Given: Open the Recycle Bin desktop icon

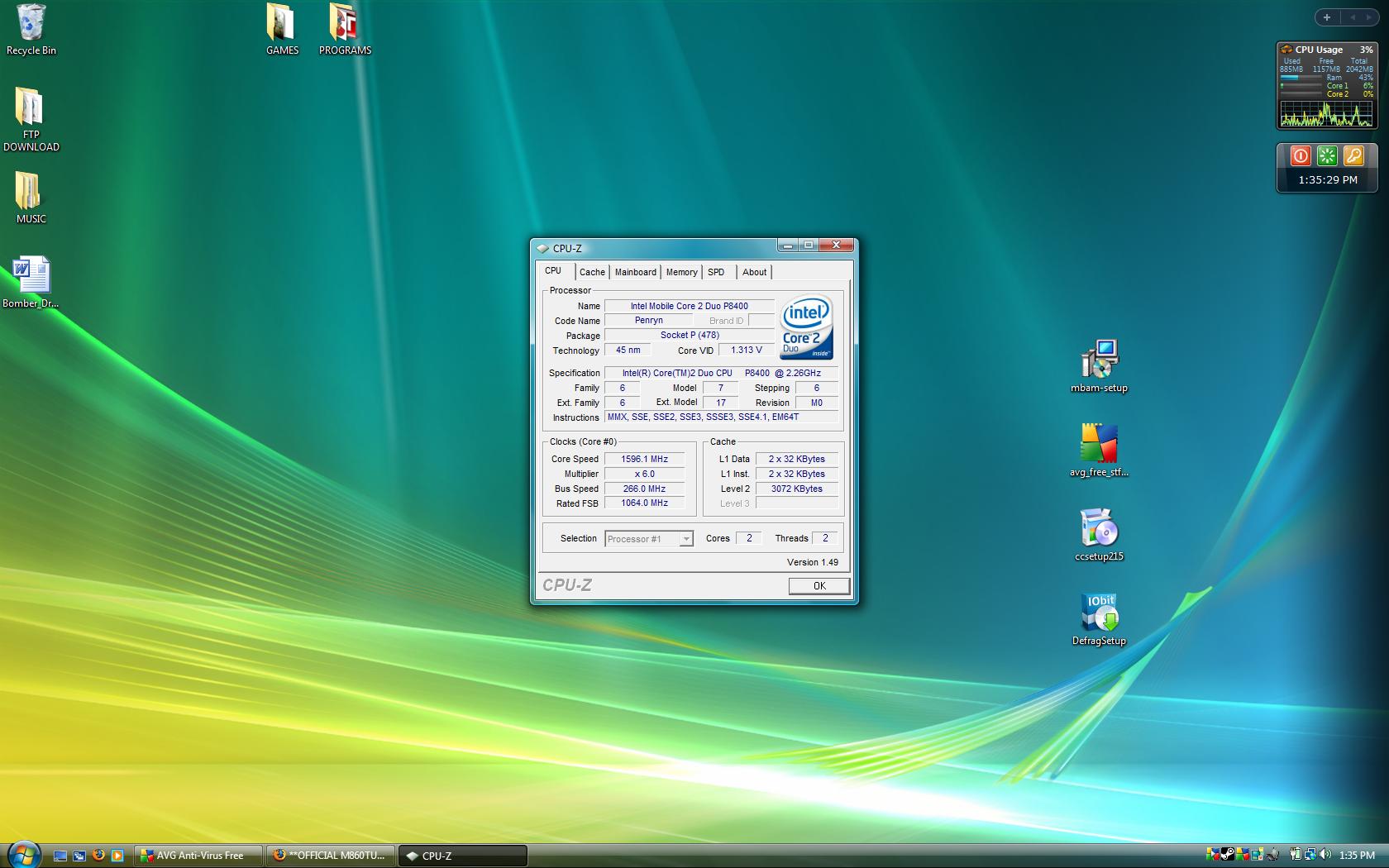Looking at the screenshot, I should tap(31, 31).
